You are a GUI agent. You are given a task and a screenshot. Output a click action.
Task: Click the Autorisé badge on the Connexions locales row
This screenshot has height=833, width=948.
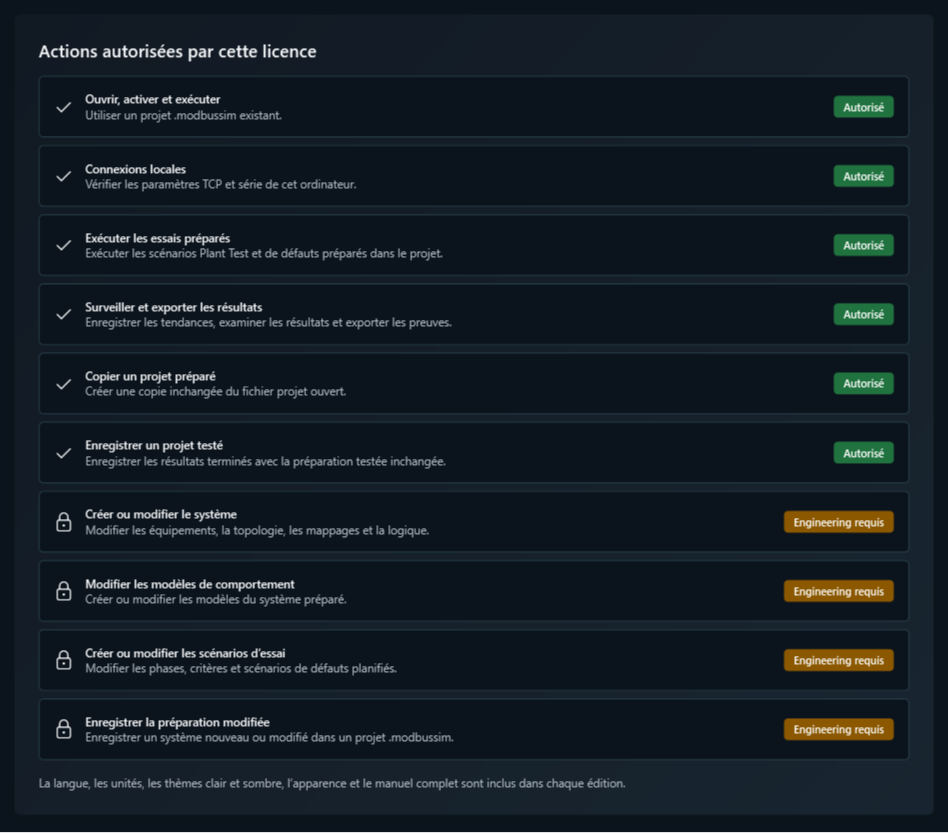tap(863, 176)
